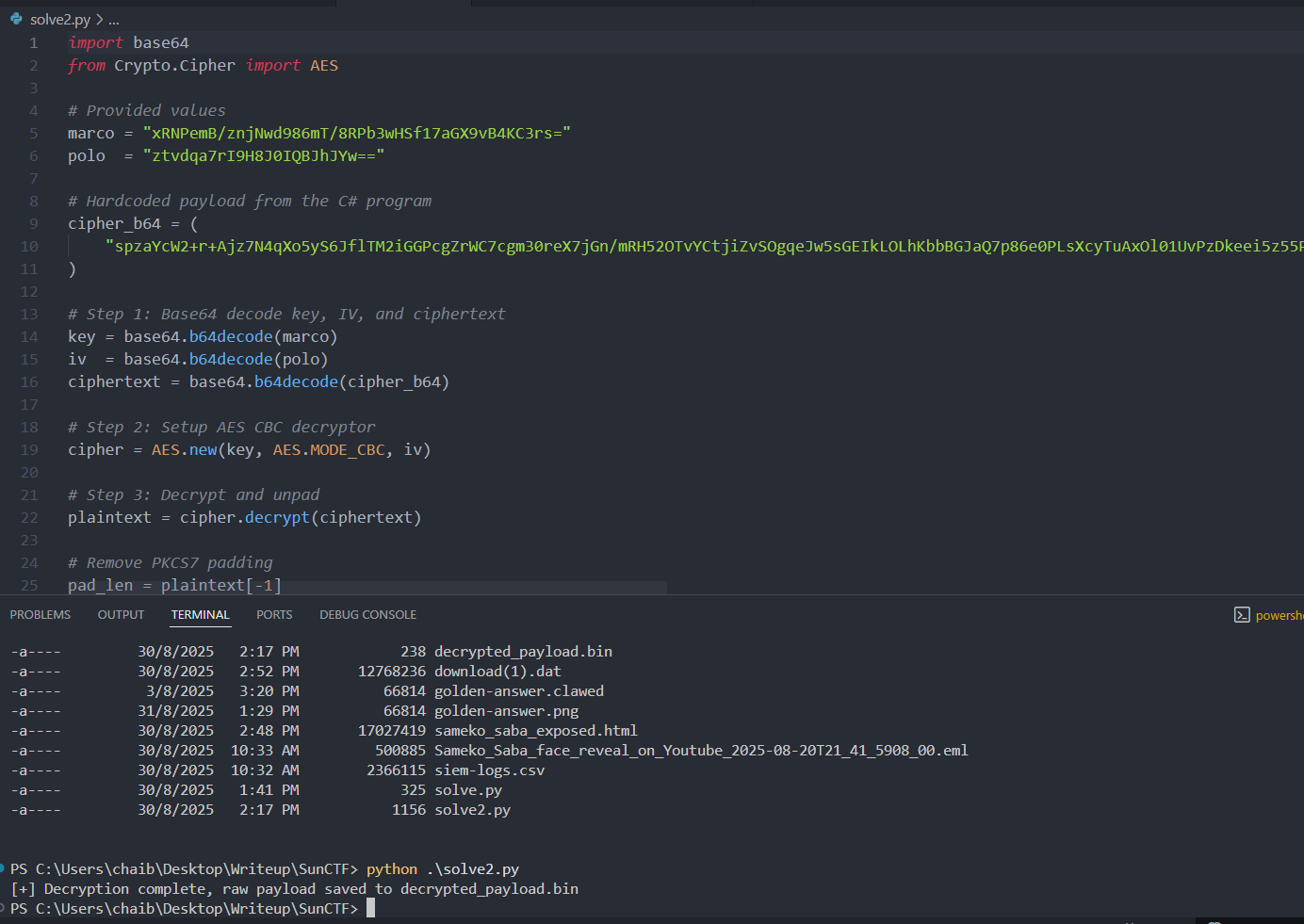The image size is (1304, 924).
Task: Open the solve2.py breadcrumb item
Action: click(x=60, y=19)
